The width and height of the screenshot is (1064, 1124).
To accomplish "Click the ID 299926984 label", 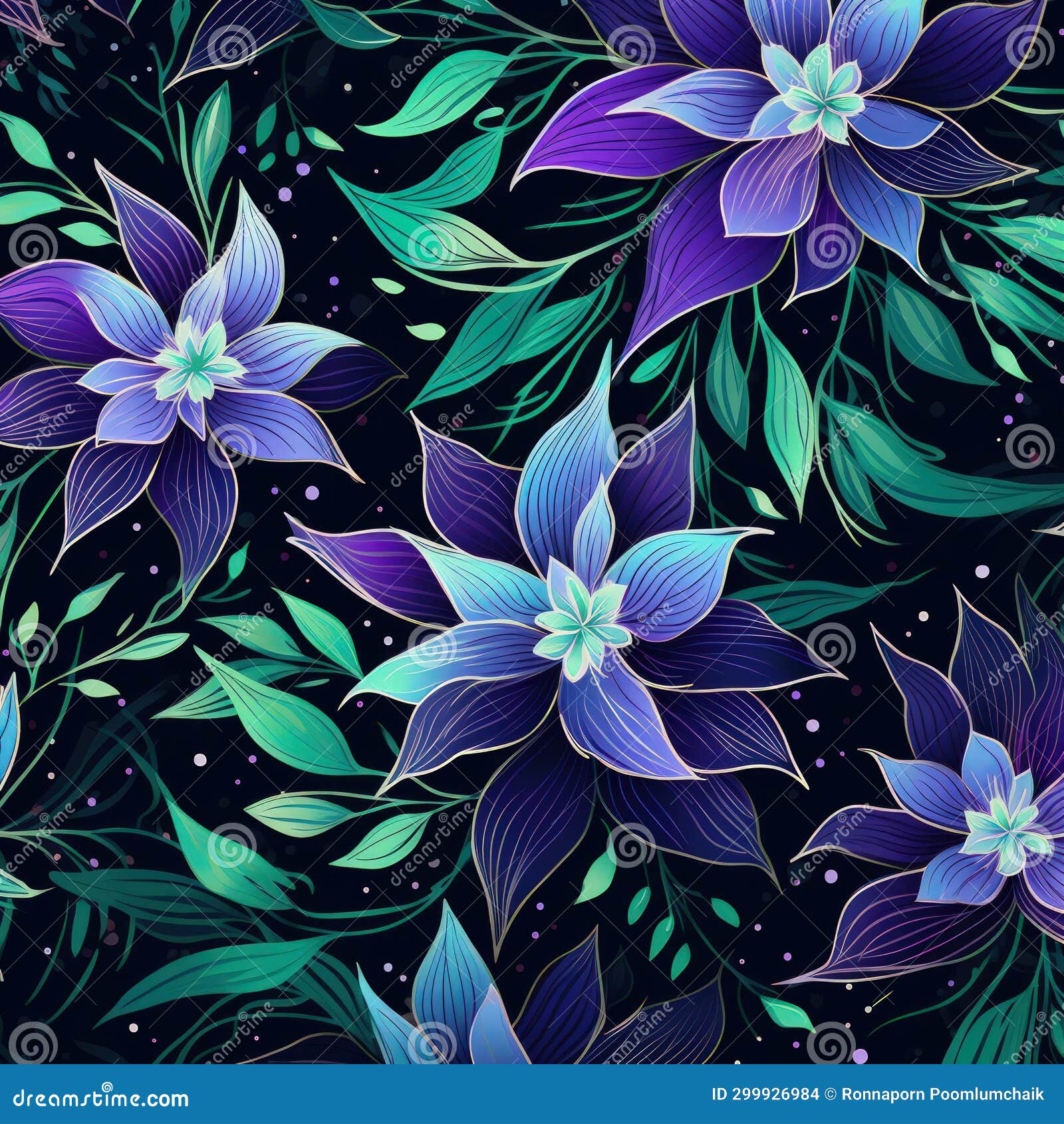I will click(x=765, y=1094).
